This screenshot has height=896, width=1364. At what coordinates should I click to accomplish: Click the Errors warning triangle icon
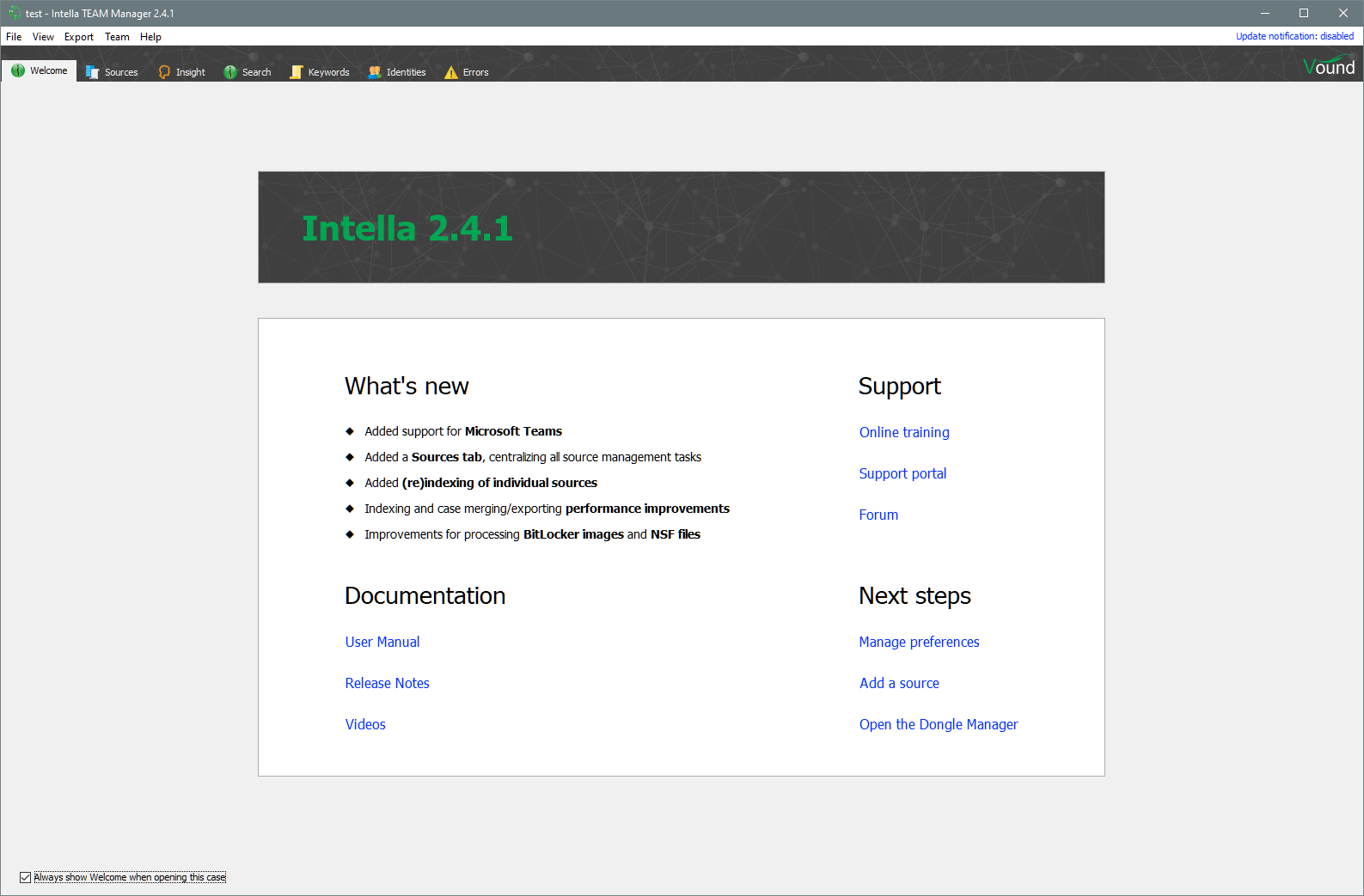tap(451, 72)
